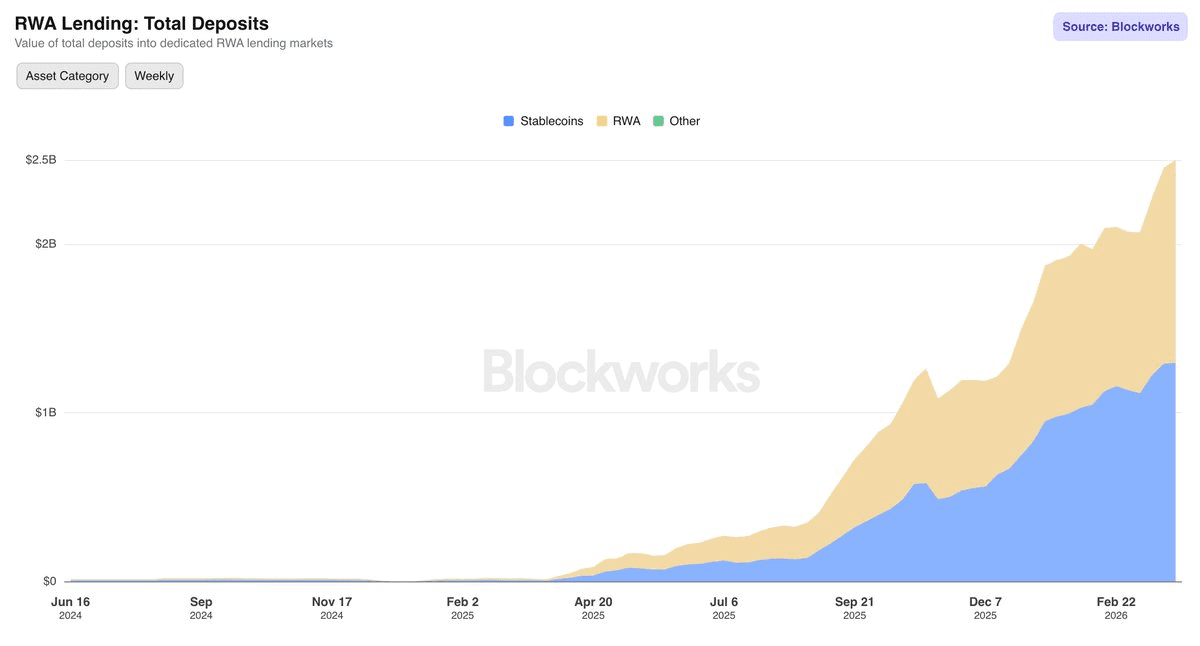Select the Dec 7 2025 x-axis tick
Screen dimensions: 1200x646
pyautogui.click(x=985, y=607)
